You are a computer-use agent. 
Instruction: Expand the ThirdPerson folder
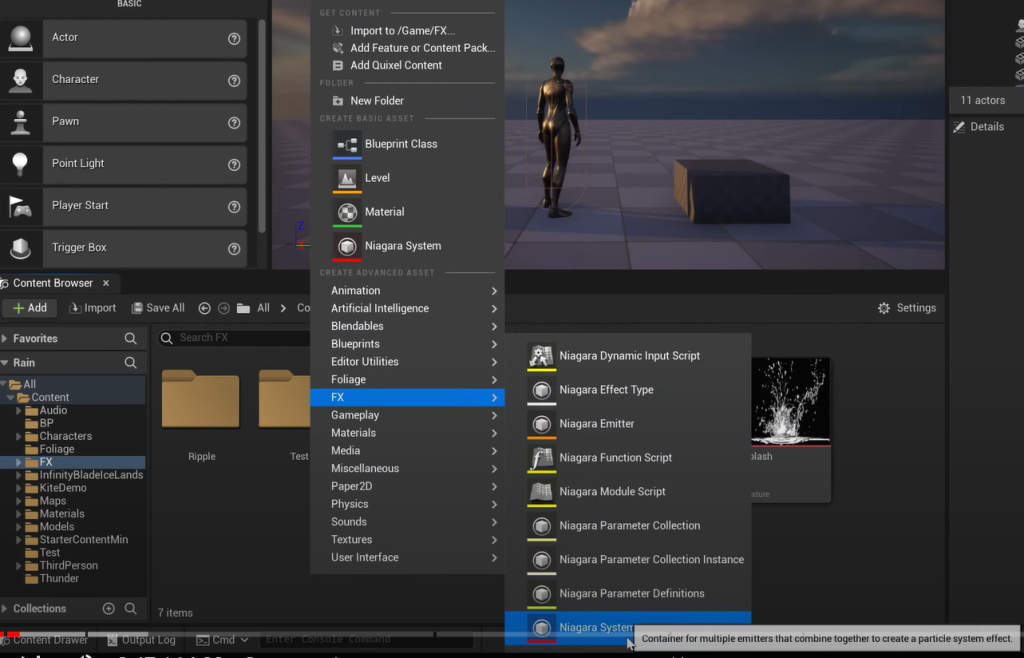click(x=19, y=565)
